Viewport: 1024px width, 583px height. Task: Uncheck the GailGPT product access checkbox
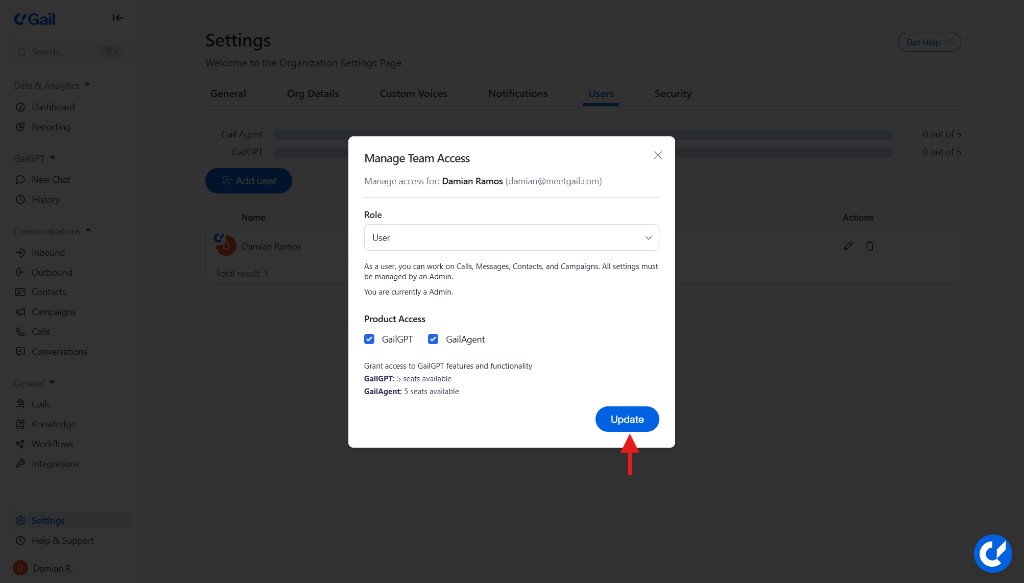pyautogui.click(x=369, y=339)
